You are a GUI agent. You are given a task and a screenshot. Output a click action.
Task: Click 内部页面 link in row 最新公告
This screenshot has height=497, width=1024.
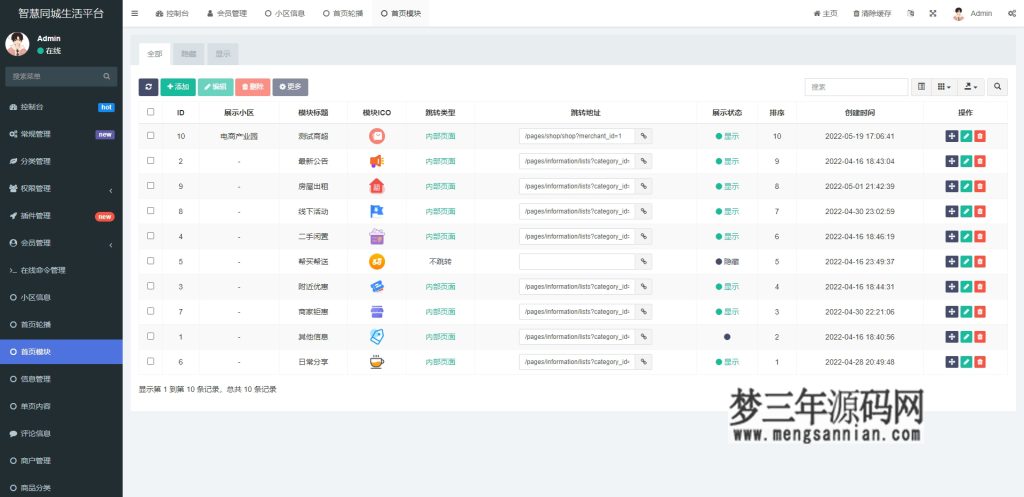point(440,161)
